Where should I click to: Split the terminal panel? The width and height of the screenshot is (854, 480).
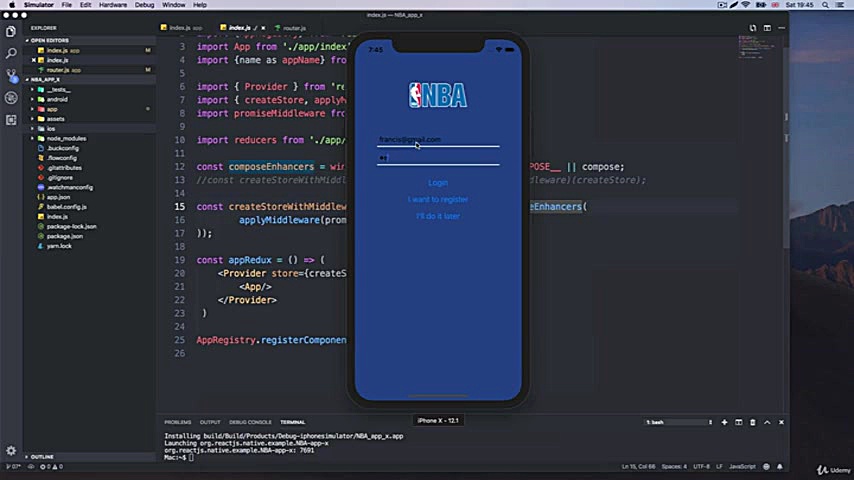739,422
